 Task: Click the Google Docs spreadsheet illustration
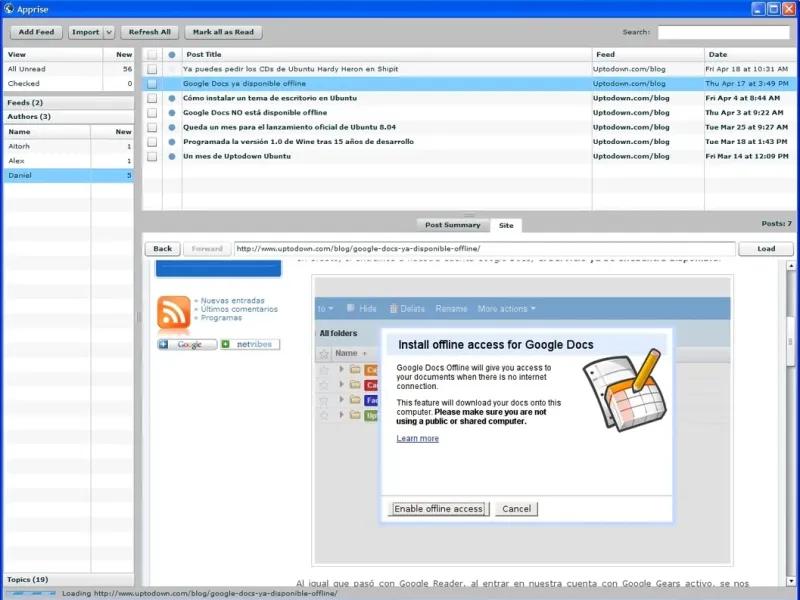[x=625, y=390]
